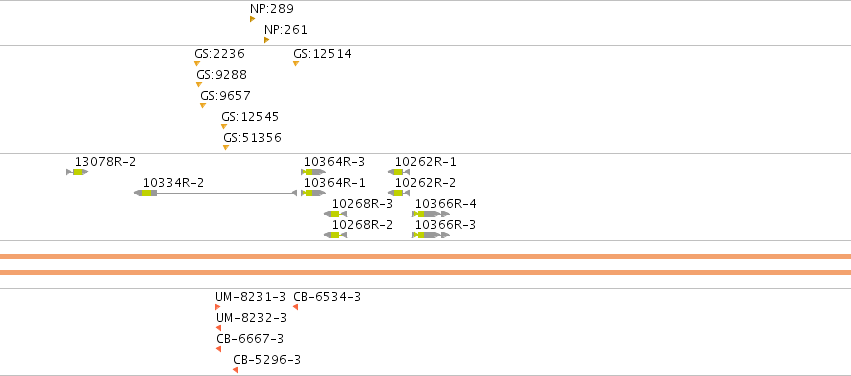Click the 10364R-1 text label
This screenshot has height=376, width=851.
click(x=334, y=183)
